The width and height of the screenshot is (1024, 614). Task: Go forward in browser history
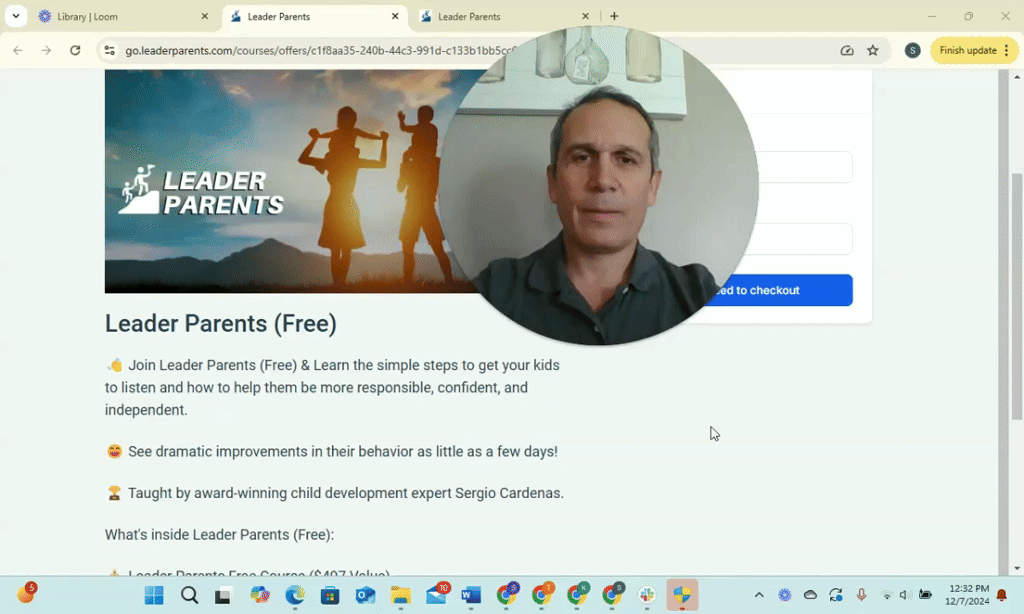(x=46, y=50)
